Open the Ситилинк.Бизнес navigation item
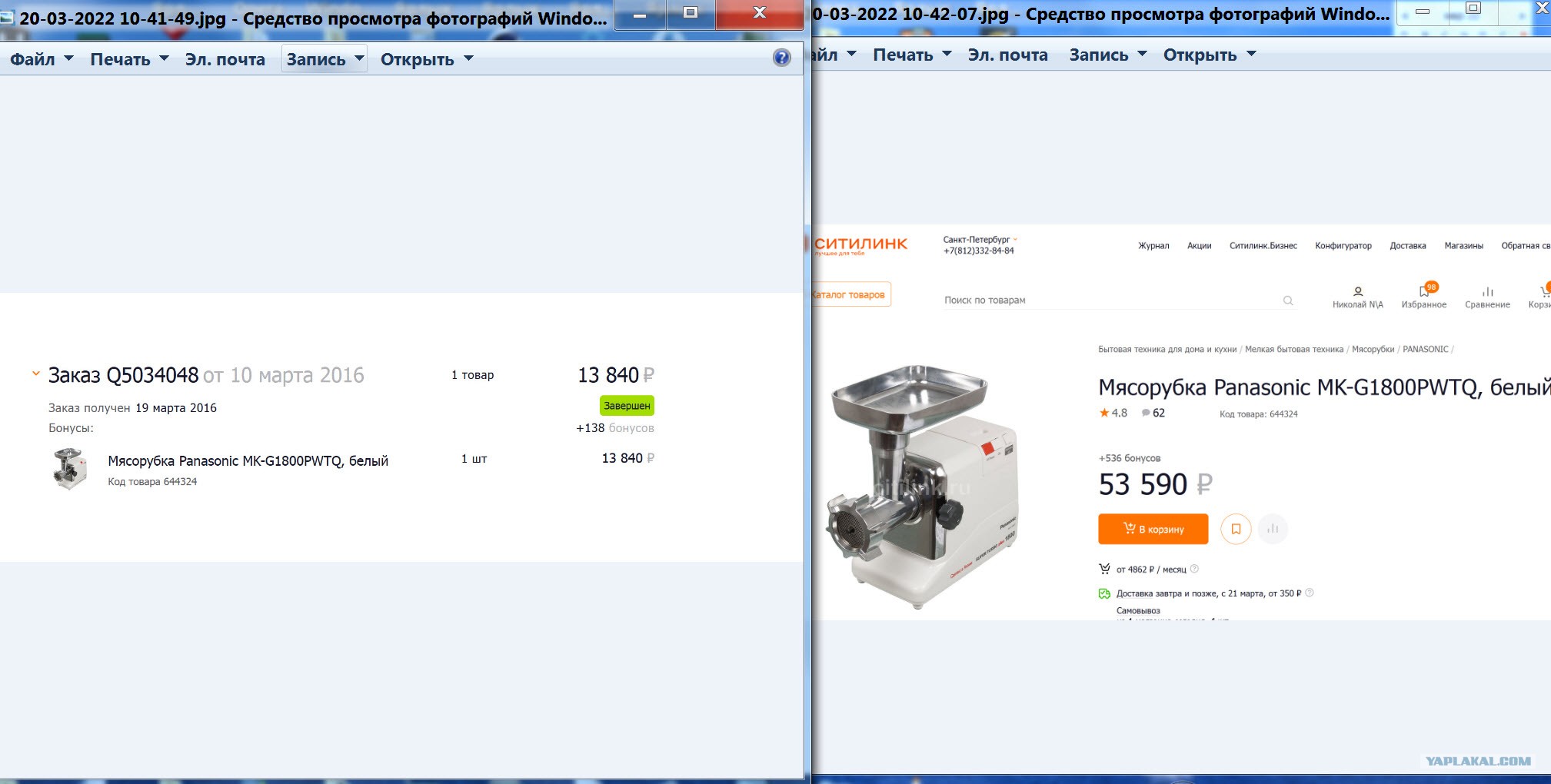This screenshot has height=784, width=1551. pyautogui.click(x=1263, y=246)
